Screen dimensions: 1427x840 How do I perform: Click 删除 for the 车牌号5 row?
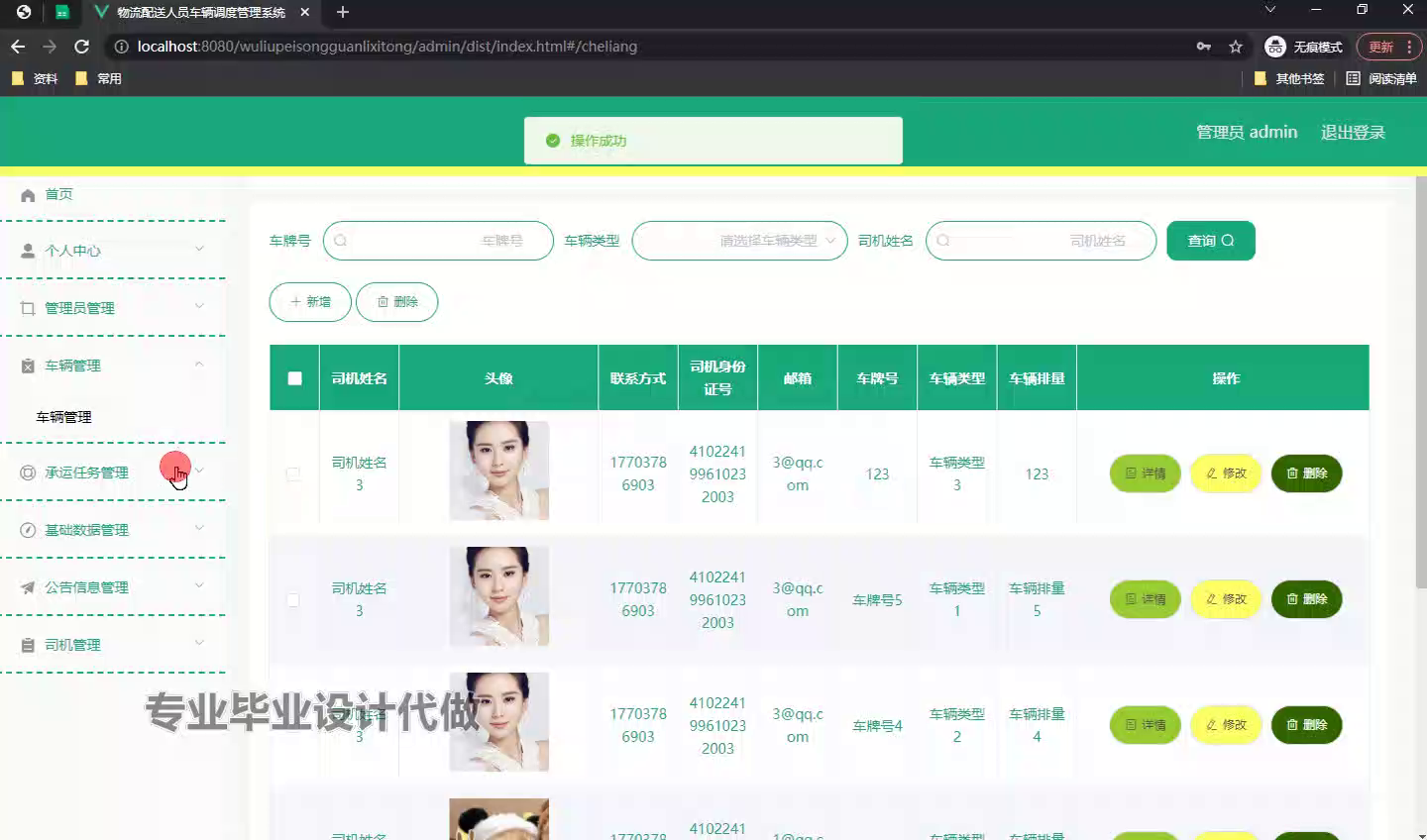click(x=1306, y=599)
